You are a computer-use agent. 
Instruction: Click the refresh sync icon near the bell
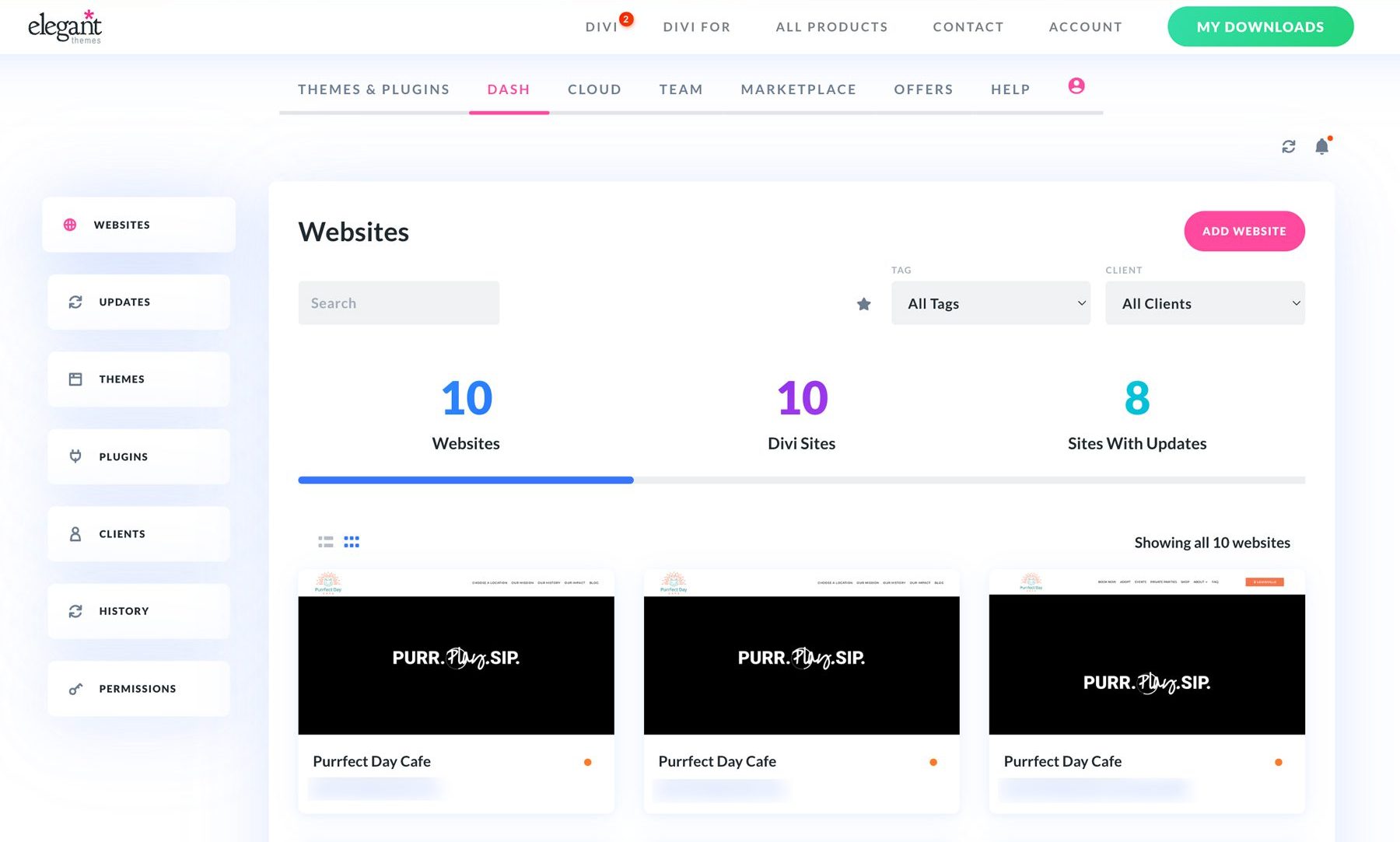pyautogui.click(x=1288, y=146)
